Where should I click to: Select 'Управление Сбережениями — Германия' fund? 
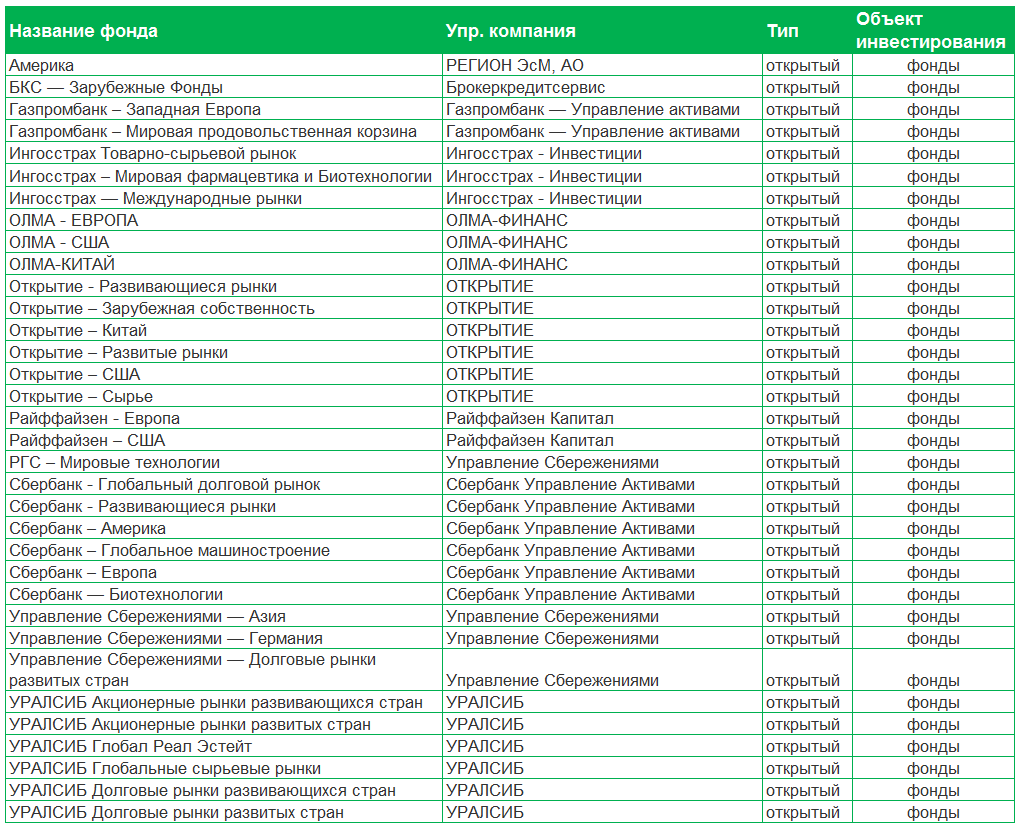tap(165, 638)
